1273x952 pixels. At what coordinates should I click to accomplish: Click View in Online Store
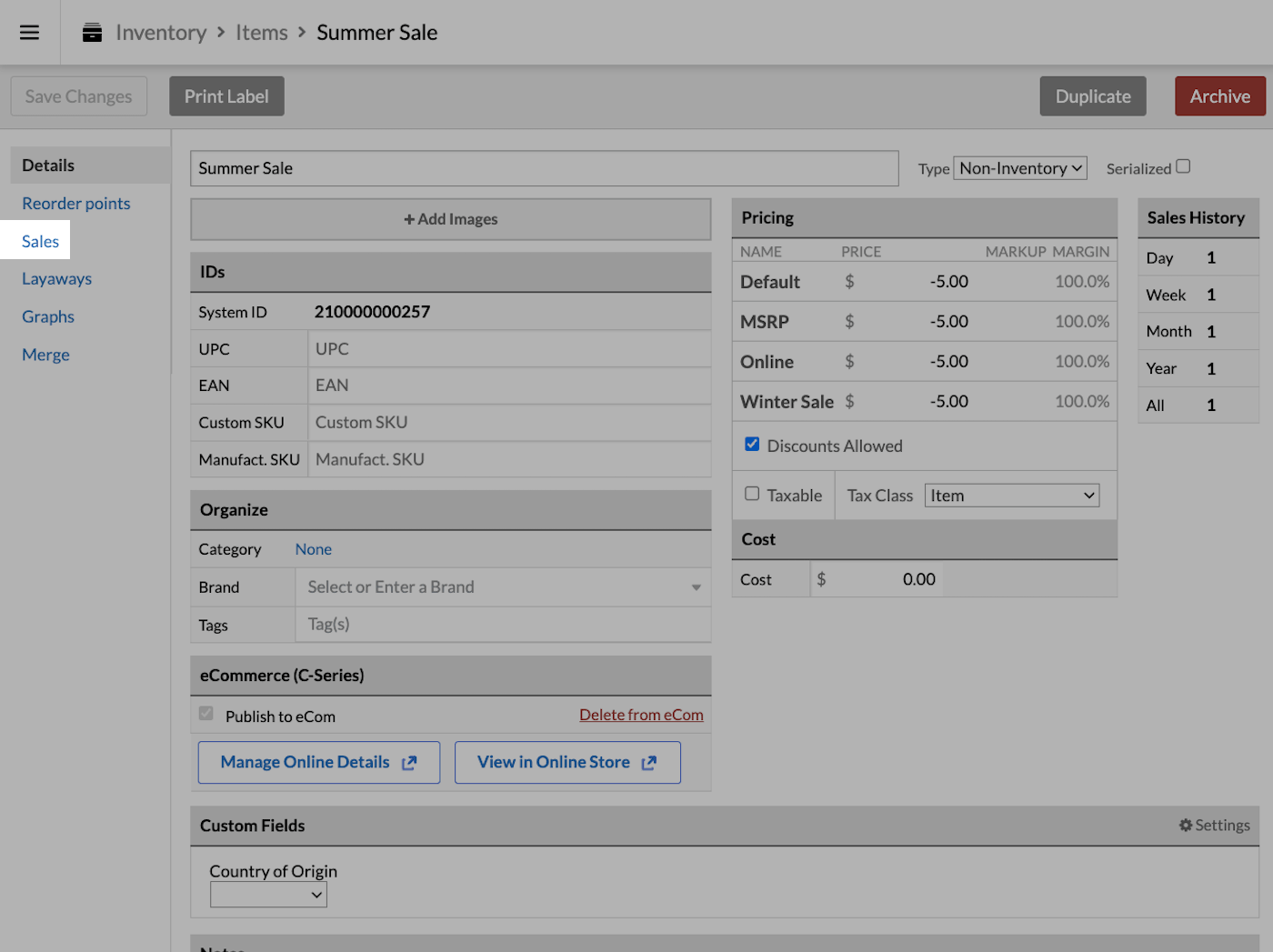click(567, 763)
